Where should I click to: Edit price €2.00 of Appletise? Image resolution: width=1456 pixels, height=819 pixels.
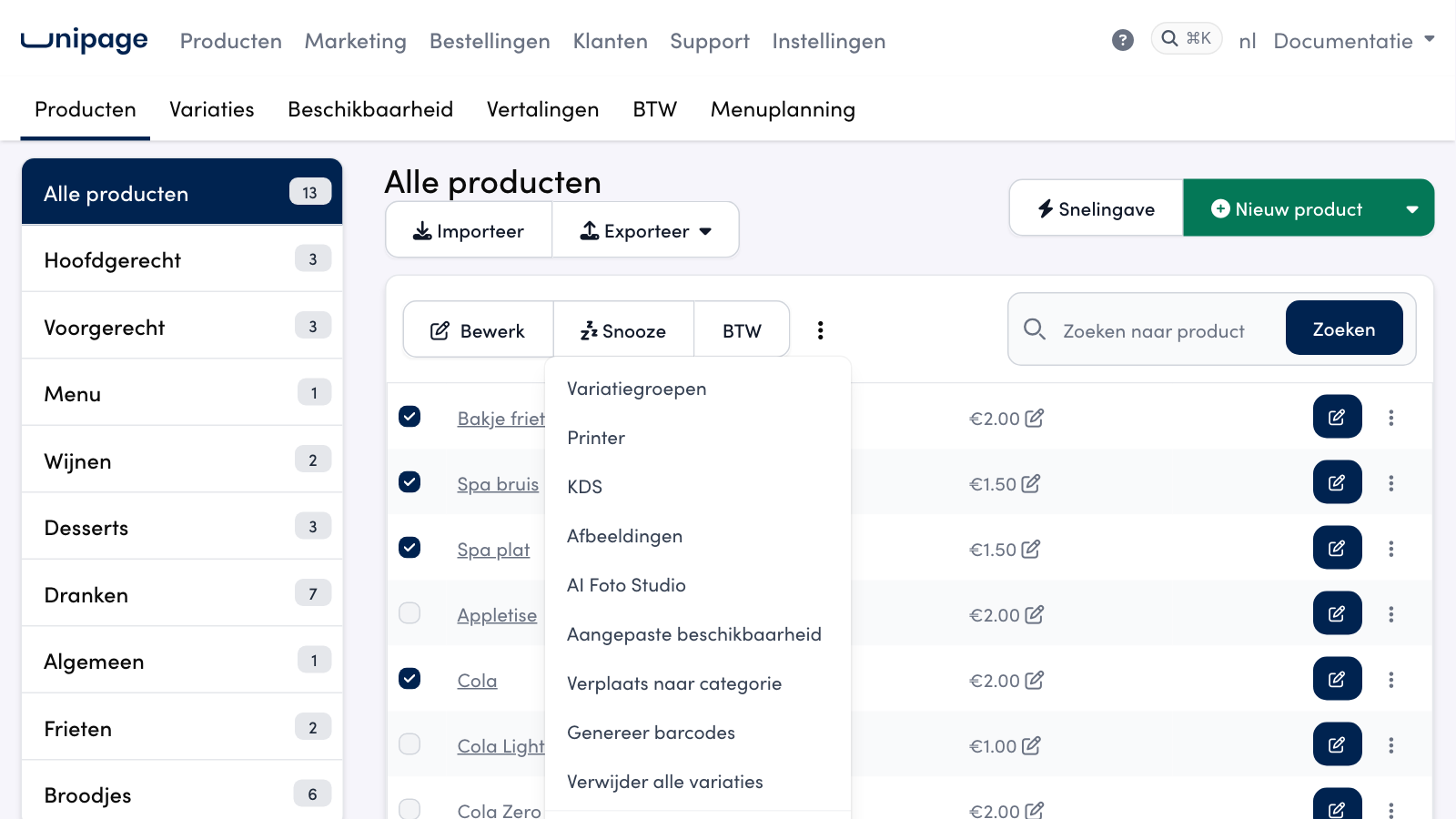click(x=1034, y=615)
